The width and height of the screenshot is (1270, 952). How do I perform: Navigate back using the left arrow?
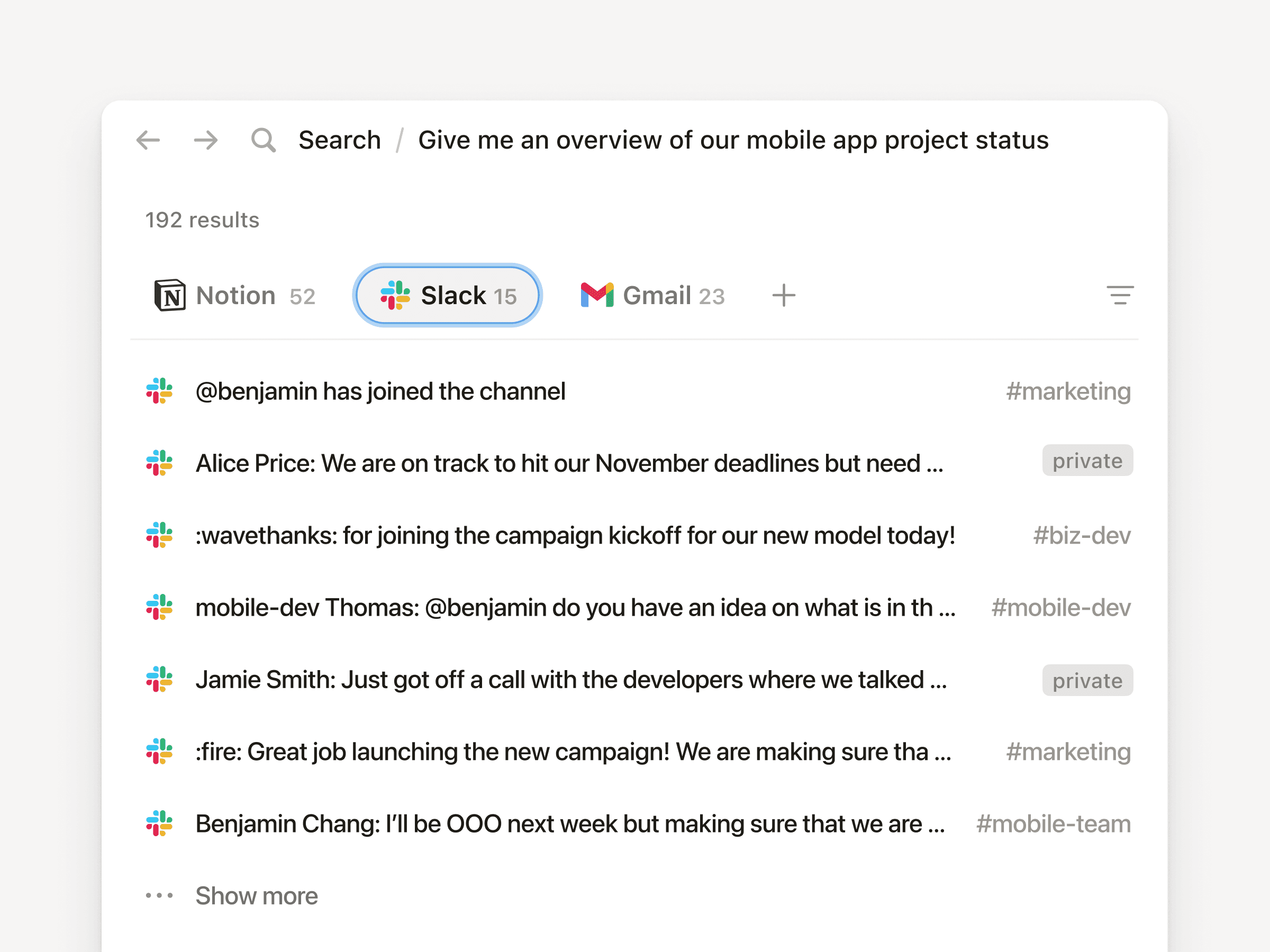tap(148, 140)
